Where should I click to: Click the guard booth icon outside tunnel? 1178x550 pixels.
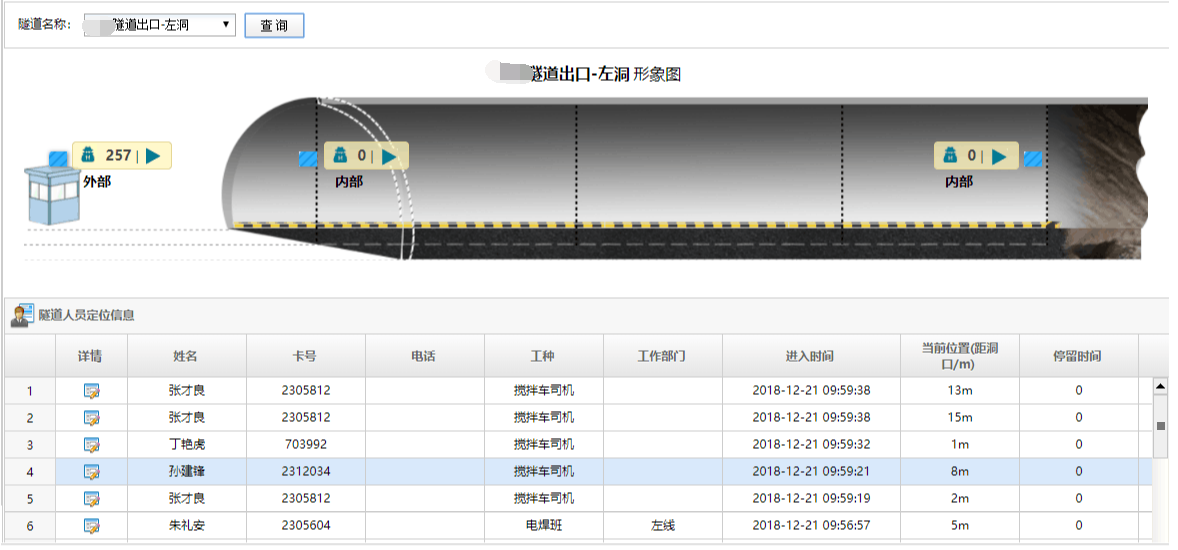coord(53,195)
